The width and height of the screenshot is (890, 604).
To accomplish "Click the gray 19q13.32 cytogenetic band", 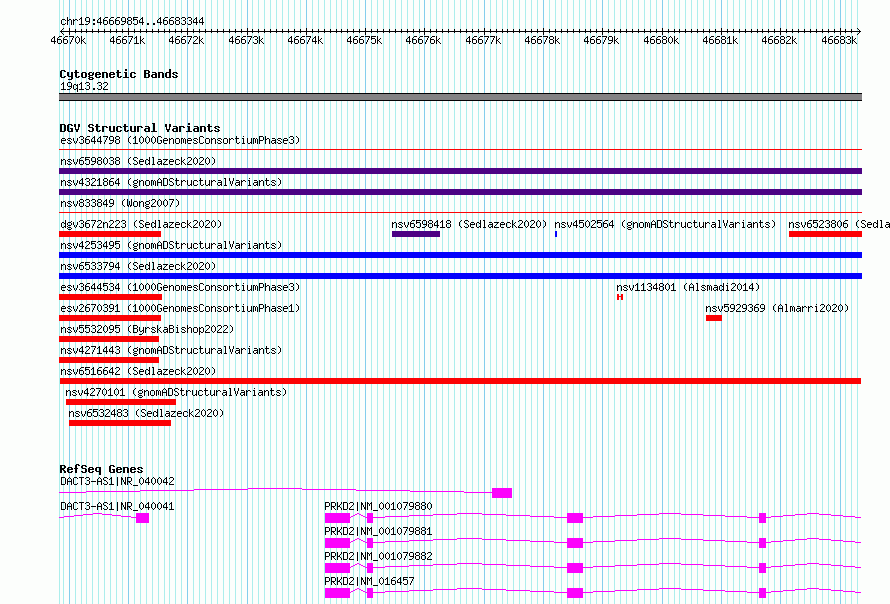I will click(x=460, y=97).
